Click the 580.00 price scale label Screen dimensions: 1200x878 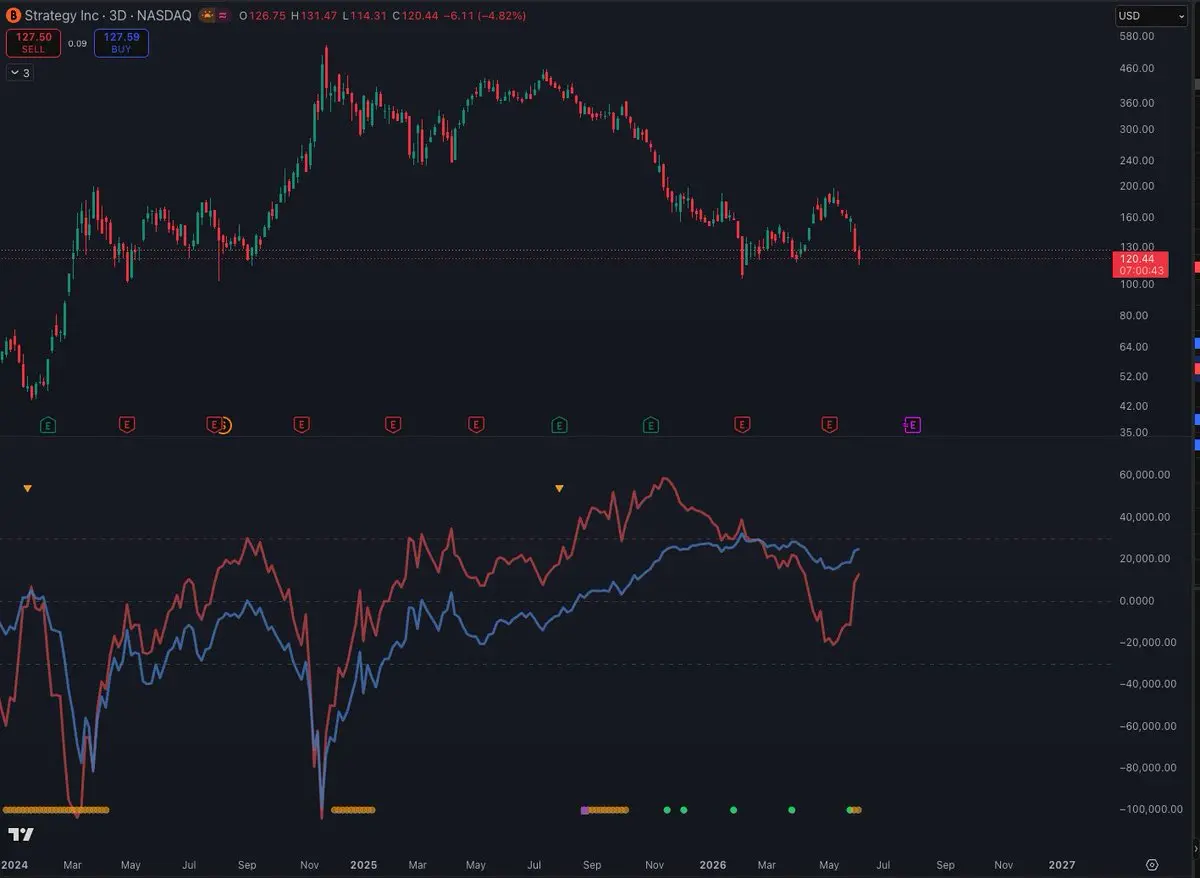pos(1138,37)
